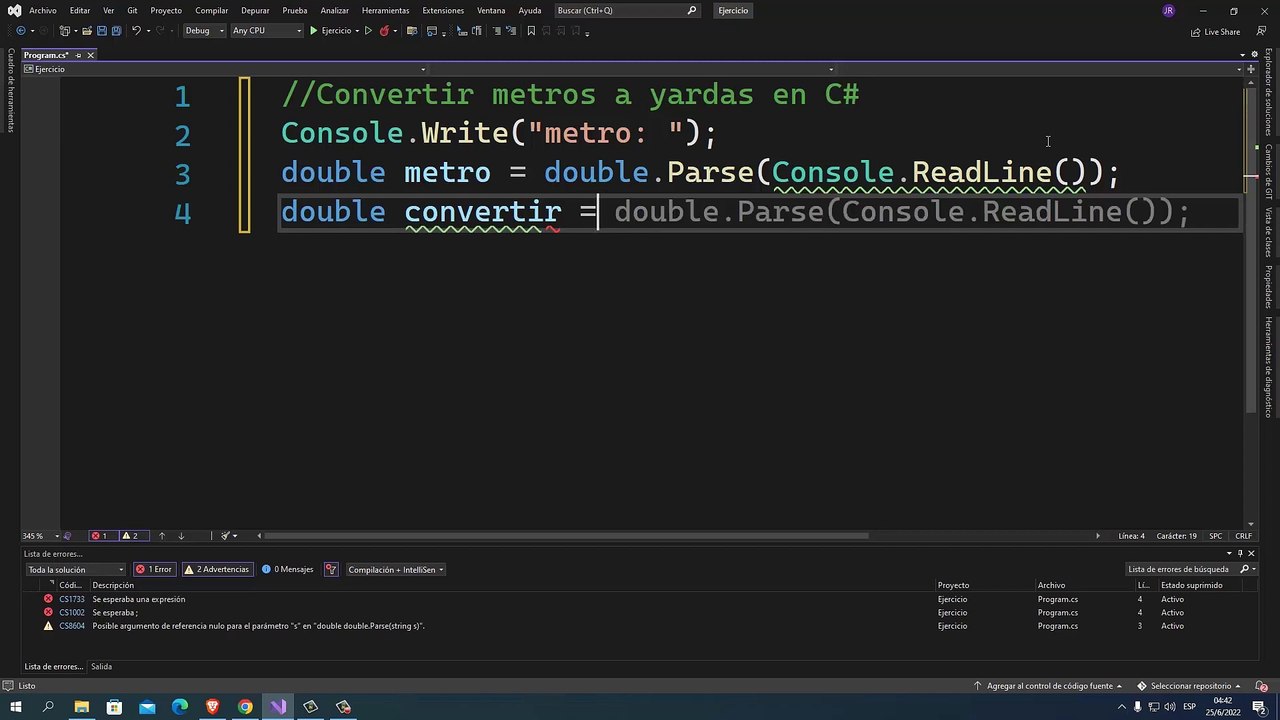This screenshot has width=1280, height=720.
Task: Click the Visual Studio logo icon
Action: tap(14, 10)
